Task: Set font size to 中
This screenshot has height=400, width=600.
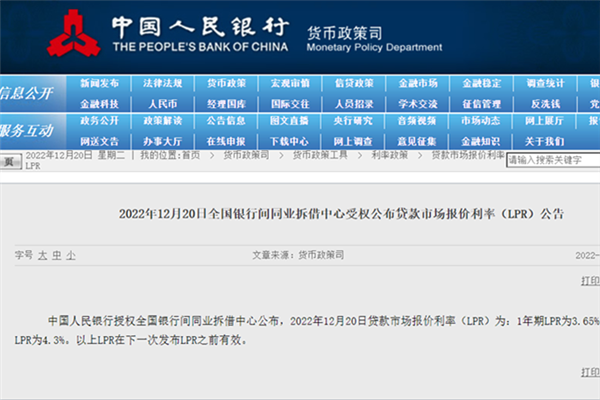Action: (x=57, y=255)
